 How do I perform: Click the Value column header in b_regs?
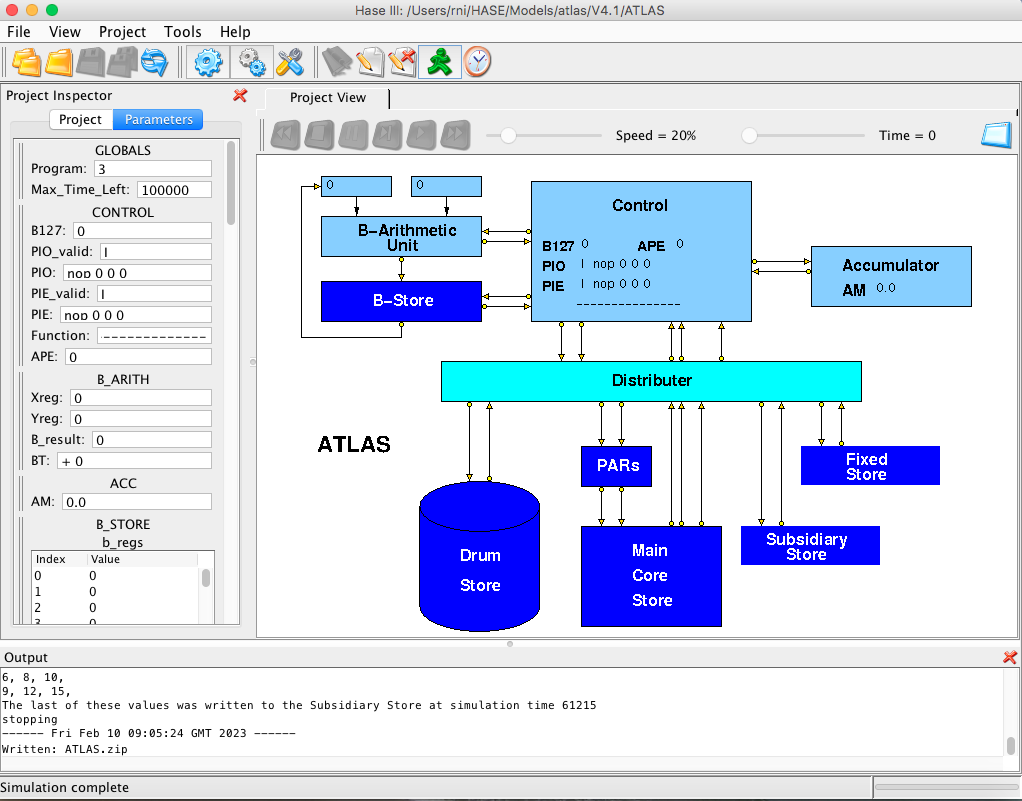click(x=142, y=559)
